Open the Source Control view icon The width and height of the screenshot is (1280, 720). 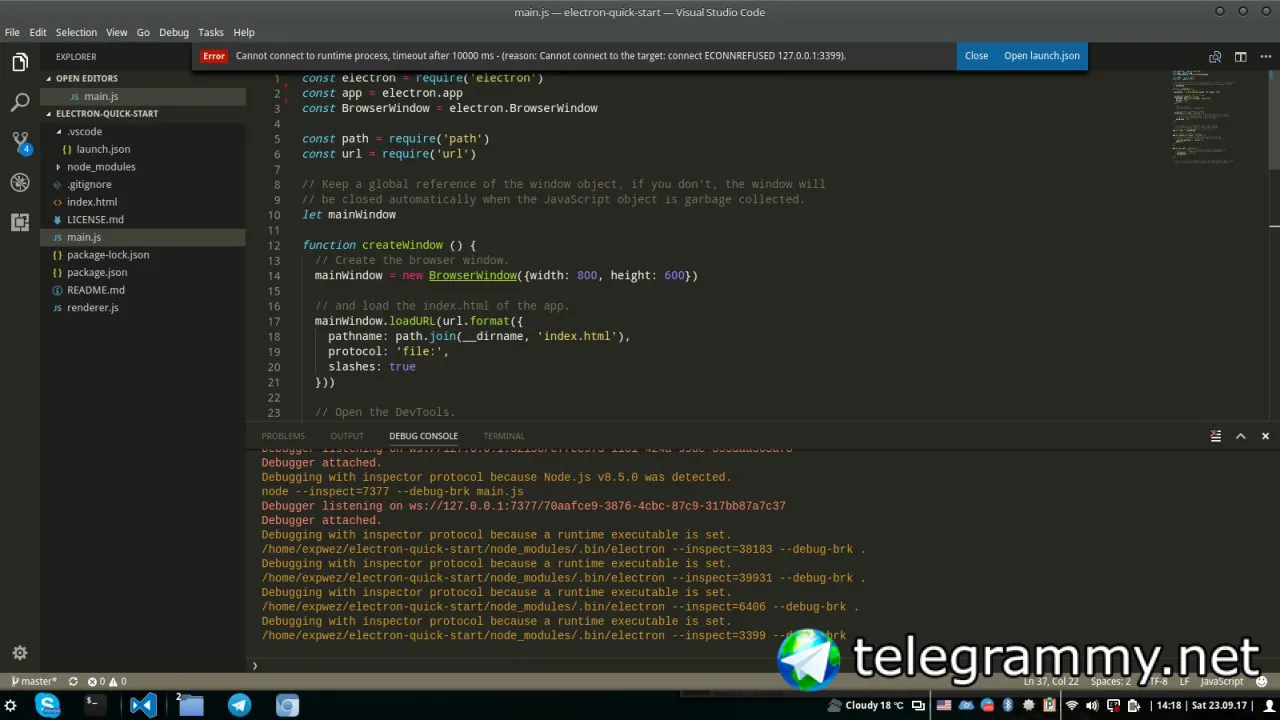(20, 142)
